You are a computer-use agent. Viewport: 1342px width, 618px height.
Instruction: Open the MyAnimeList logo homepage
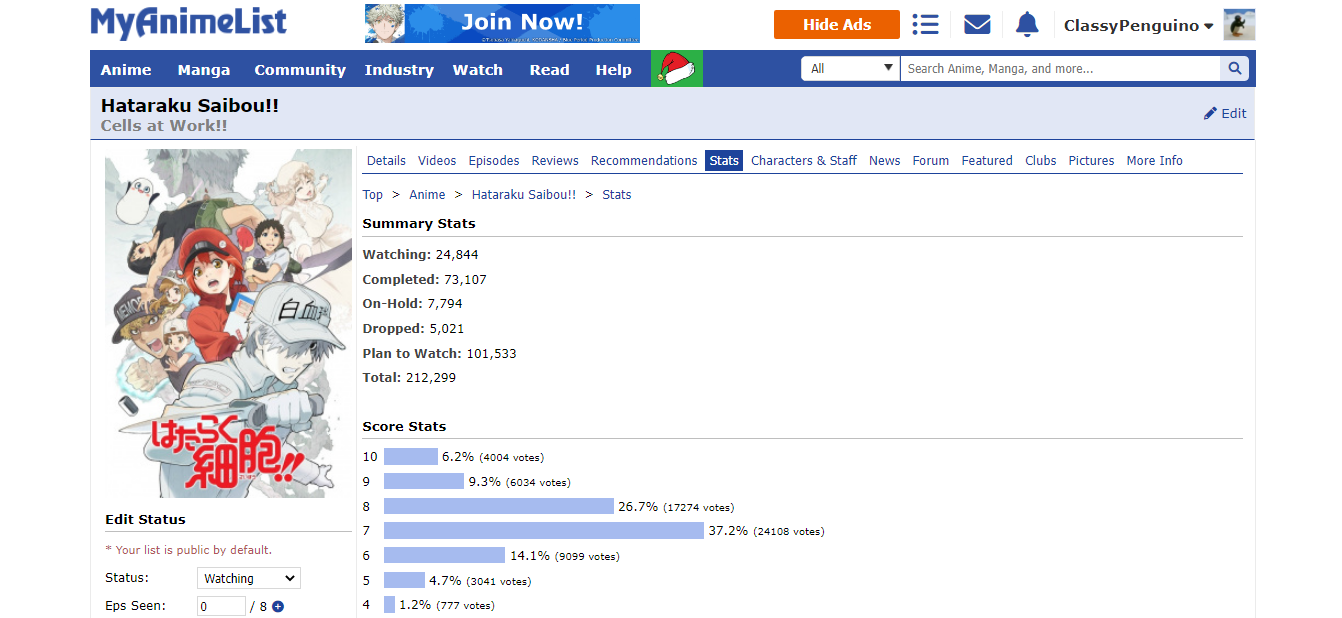point(188,23)
